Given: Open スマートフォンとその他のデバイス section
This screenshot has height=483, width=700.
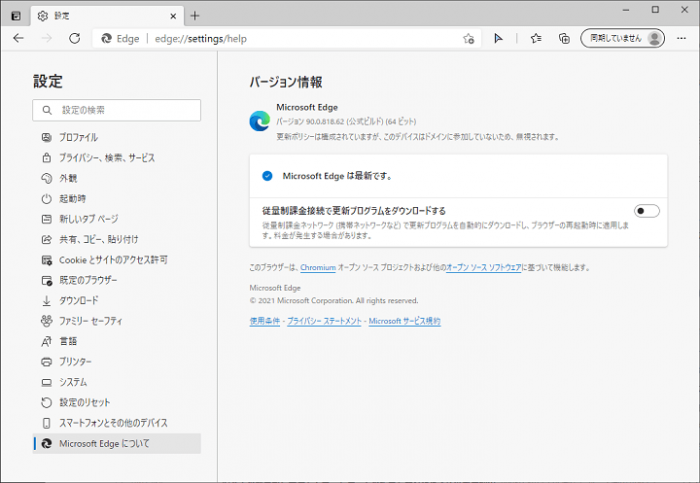Looking at the screenshot, I should [x=117, y=423].
